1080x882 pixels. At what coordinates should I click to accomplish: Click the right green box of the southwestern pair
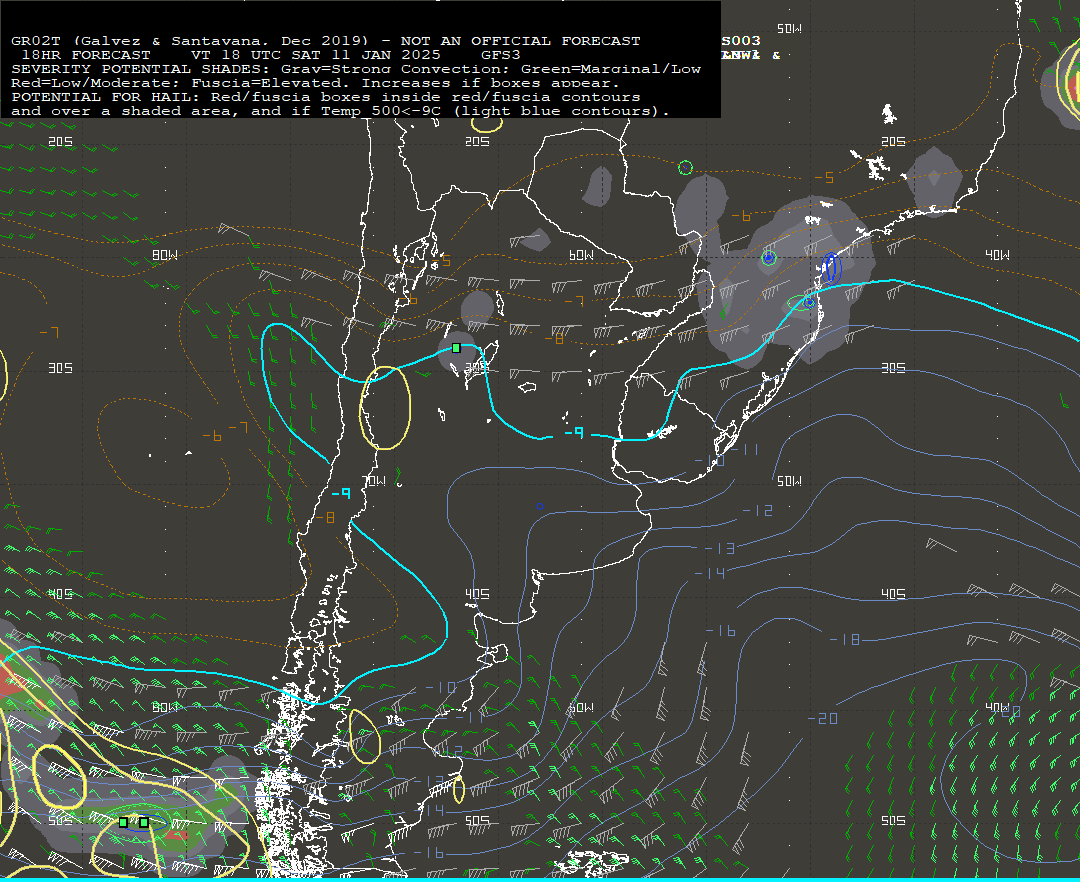click(x=144, y=822)
